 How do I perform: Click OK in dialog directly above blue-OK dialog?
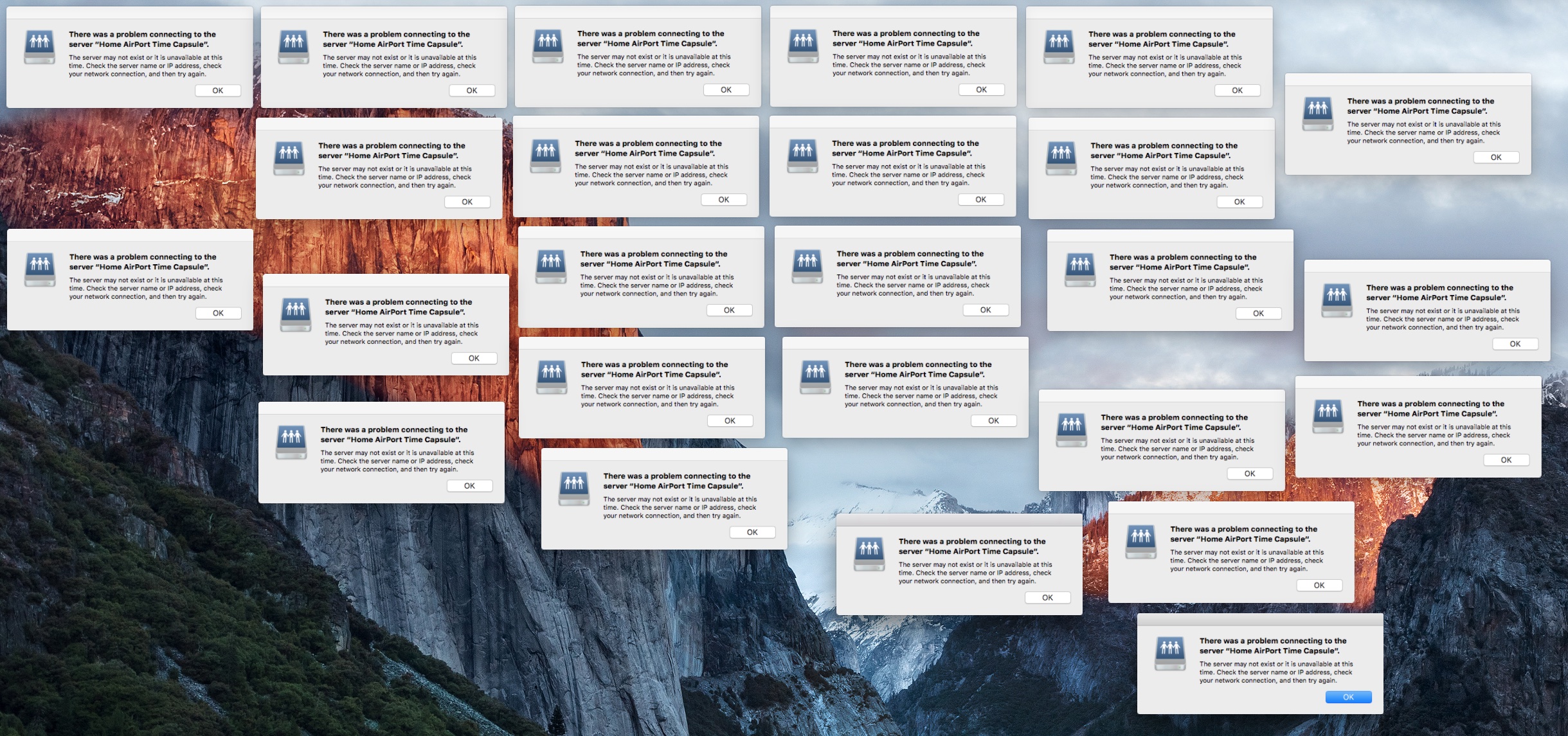(x=1319, y=586)
